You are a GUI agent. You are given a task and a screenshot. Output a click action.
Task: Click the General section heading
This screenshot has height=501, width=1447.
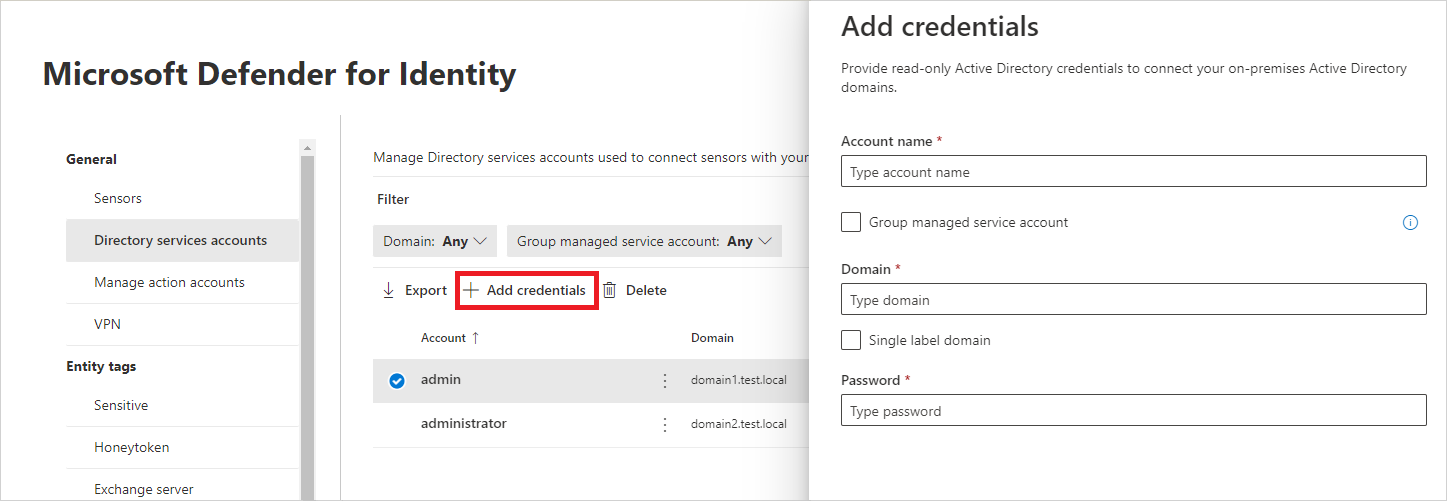91,159
